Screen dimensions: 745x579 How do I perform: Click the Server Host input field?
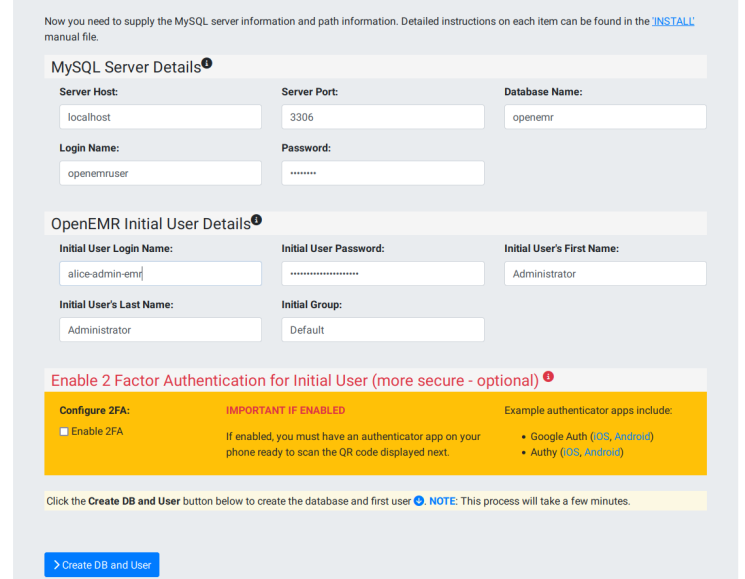(160, 117)
